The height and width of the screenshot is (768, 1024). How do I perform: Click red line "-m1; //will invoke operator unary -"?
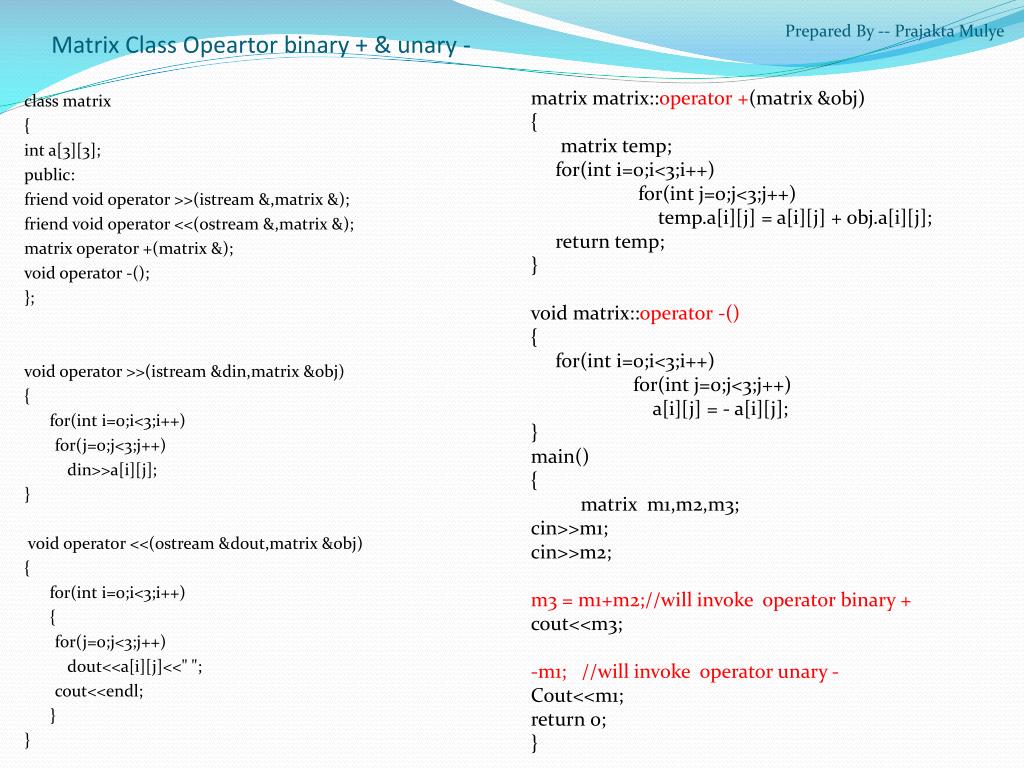pos(684,673)
